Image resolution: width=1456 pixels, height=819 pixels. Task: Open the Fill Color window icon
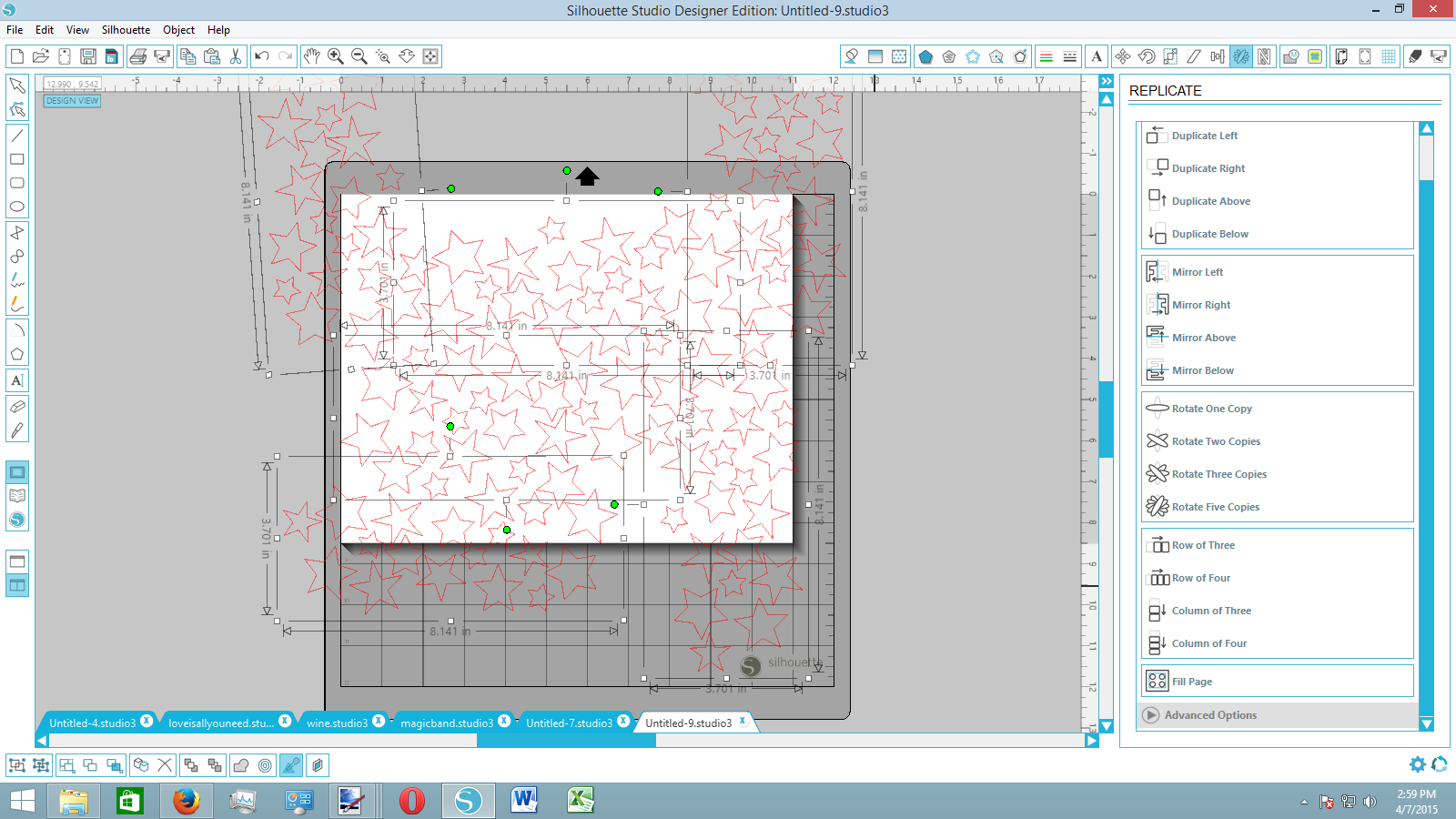[851, 56]
